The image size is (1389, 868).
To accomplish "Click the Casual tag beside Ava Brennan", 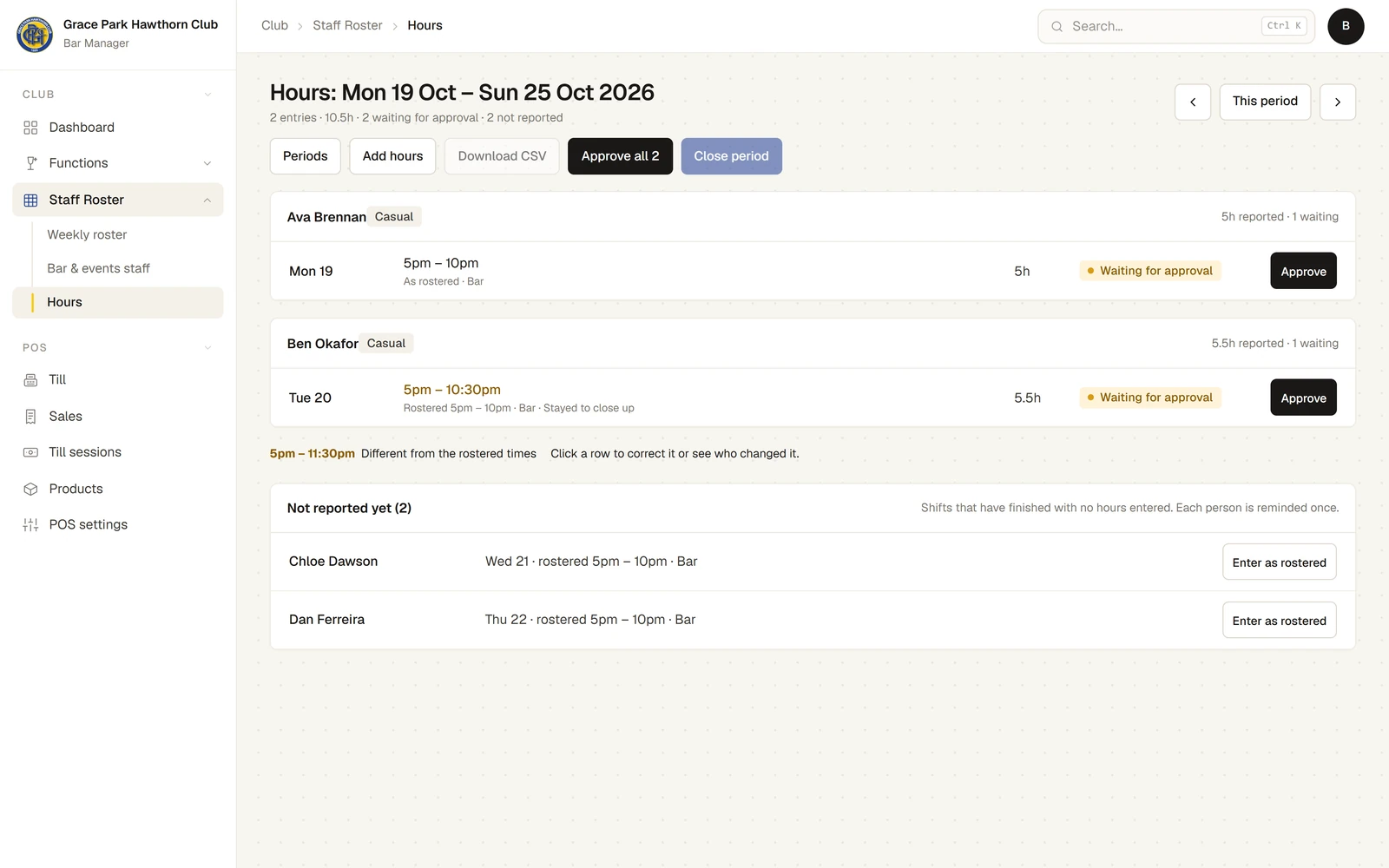I will point(394,217).
